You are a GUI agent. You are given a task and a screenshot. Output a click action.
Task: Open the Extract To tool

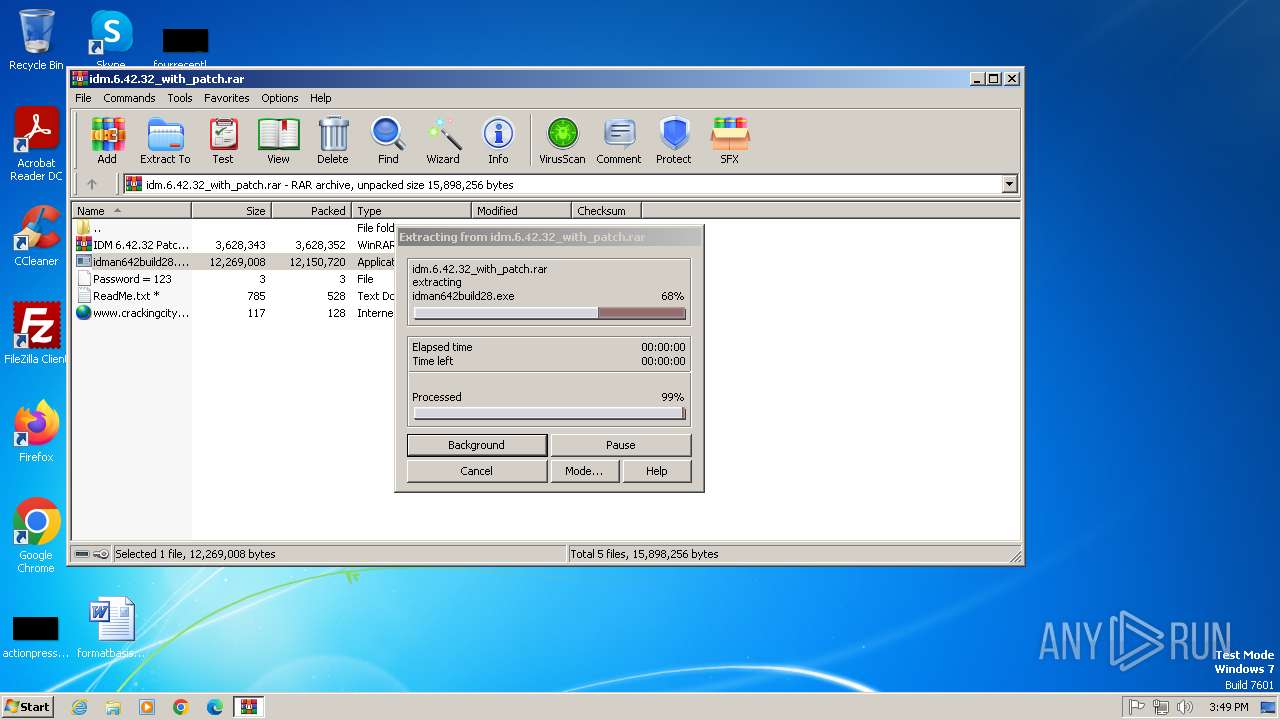[x=165, y=140]
